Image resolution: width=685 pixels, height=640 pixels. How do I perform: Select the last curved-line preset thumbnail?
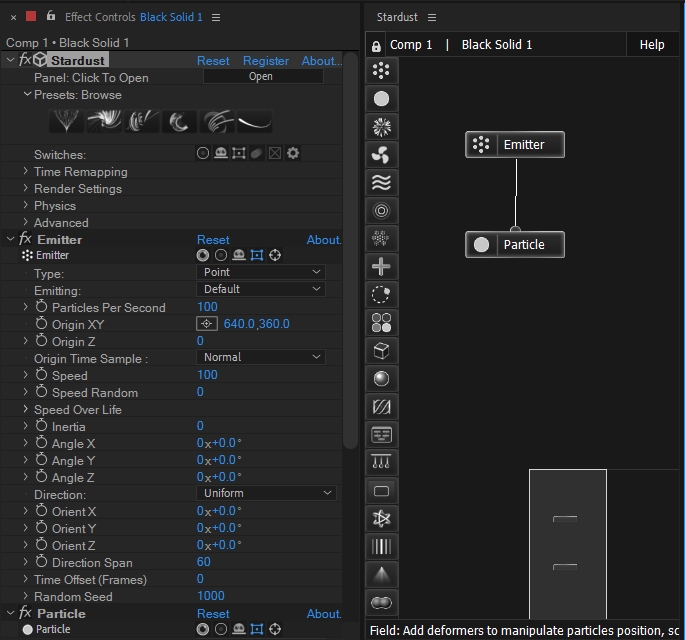click(x=254, y=121)
